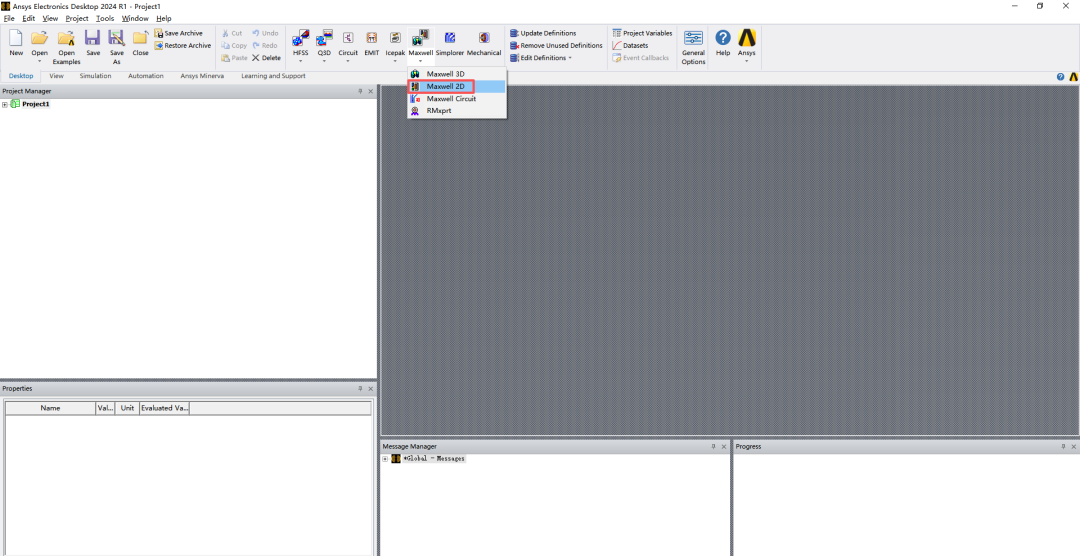The height and width of the screenshot is (556, 1080).
Task: Click the Maxwell design icon
Action: click(421, 38)
